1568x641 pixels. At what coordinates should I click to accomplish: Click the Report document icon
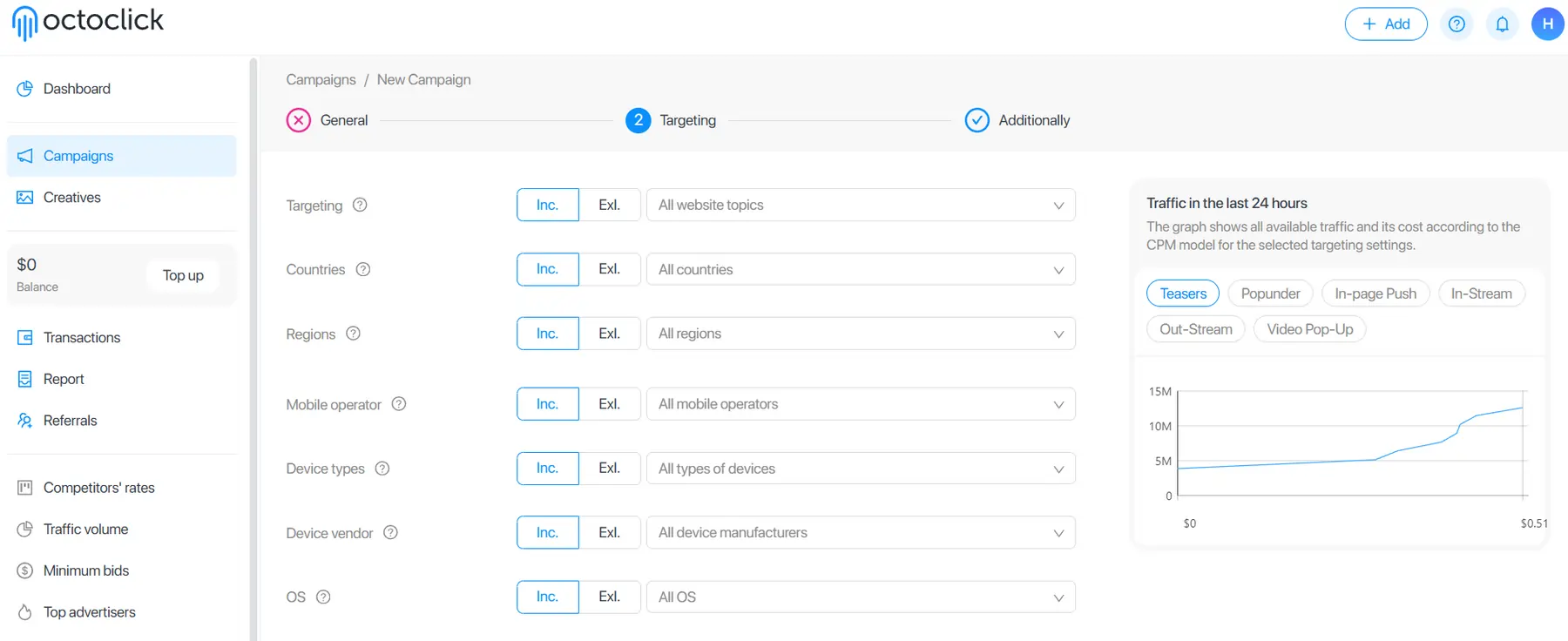(x=25, y=379)
